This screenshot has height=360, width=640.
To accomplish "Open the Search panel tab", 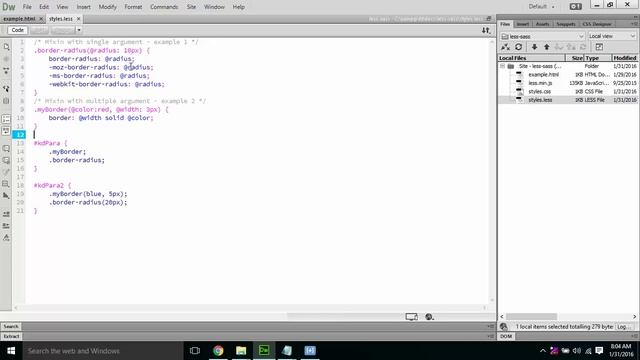I will [x=11, y=327].
